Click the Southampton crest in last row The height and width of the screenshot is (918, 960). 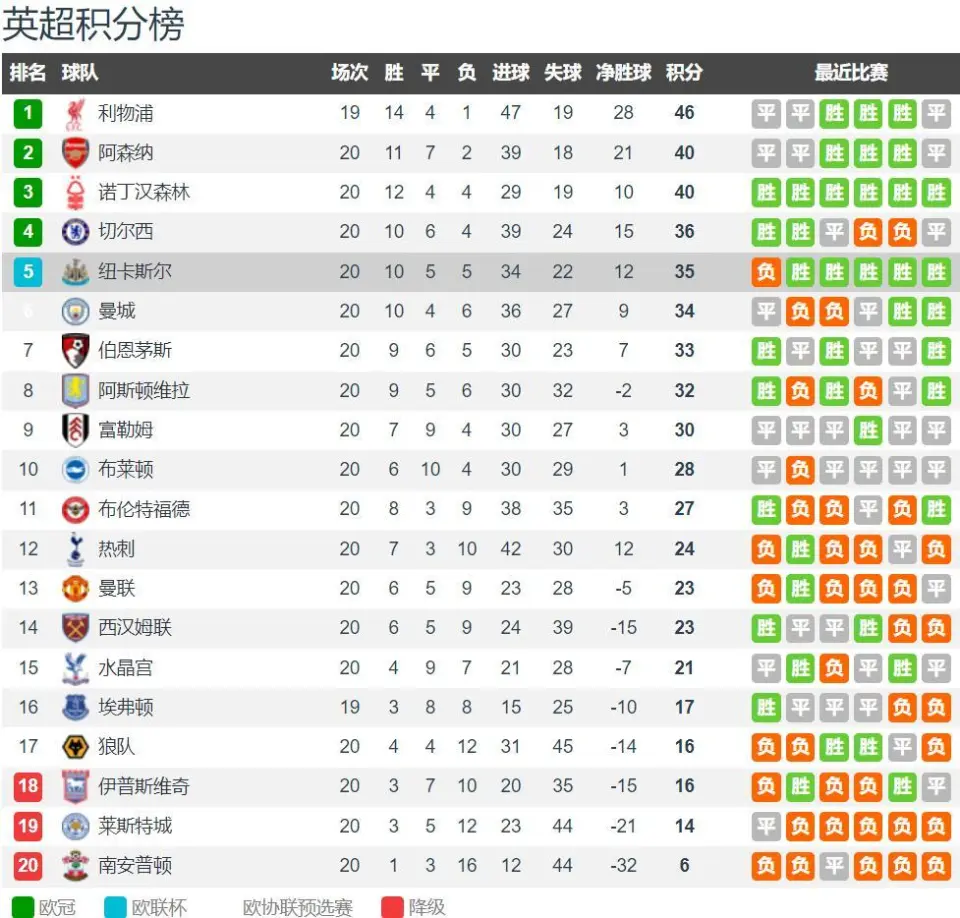[x=75, y=865]
